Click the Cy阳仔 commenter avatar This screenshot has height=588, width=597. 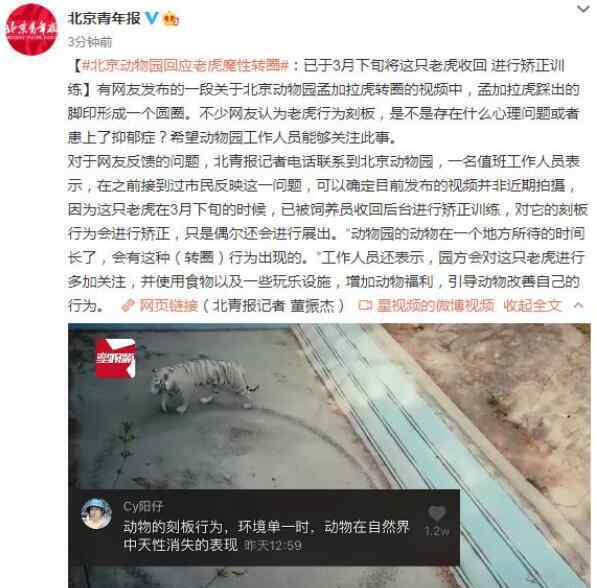(96, 514)
